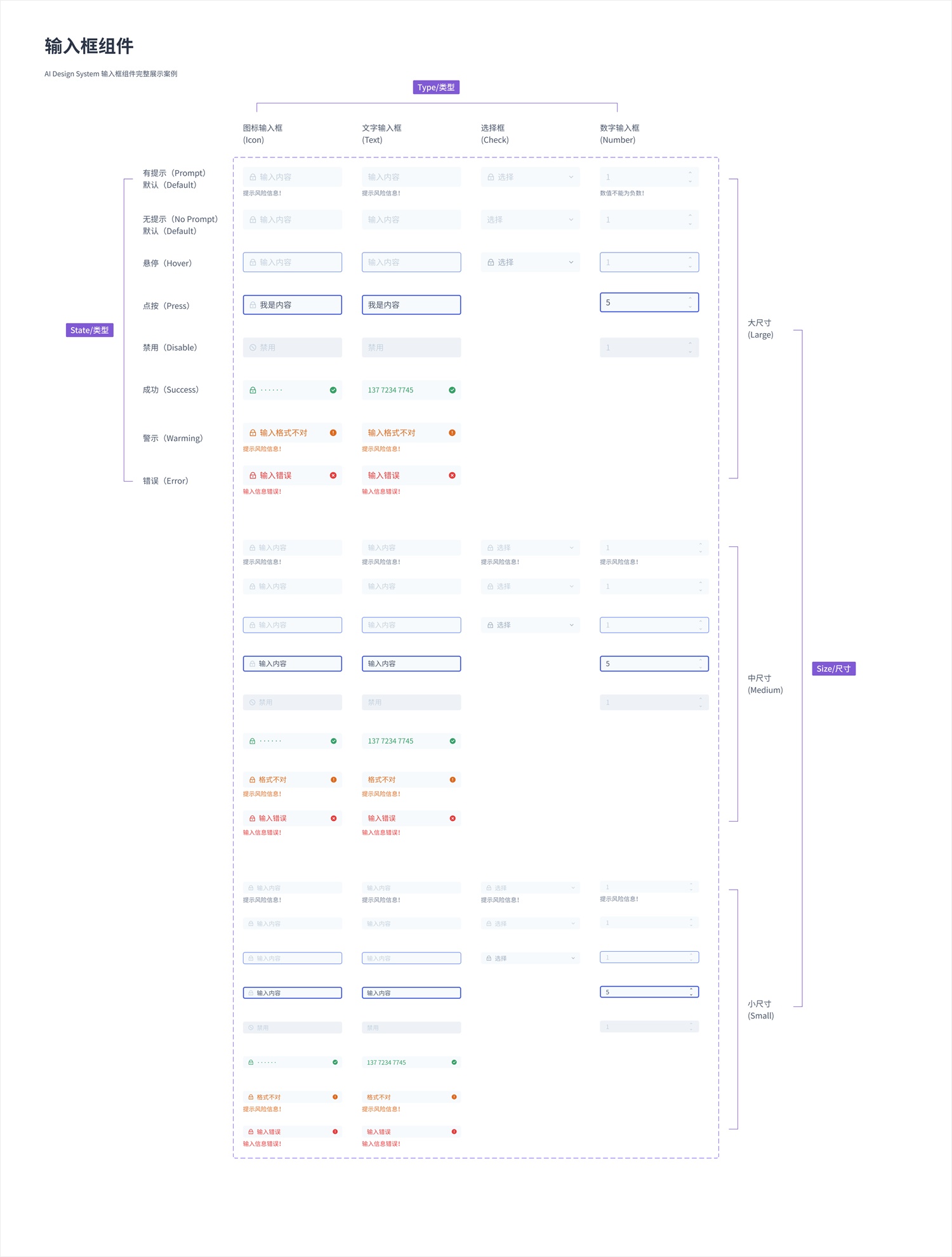Click lock icon in large success password field
Viewport: 952px width, 1257px height.
tap(253, 390)
